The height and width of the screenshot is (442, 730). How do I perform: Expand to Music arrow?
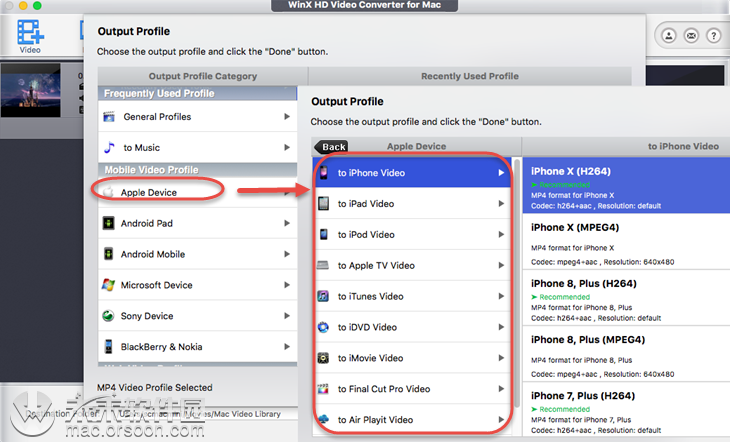point(287,147)
